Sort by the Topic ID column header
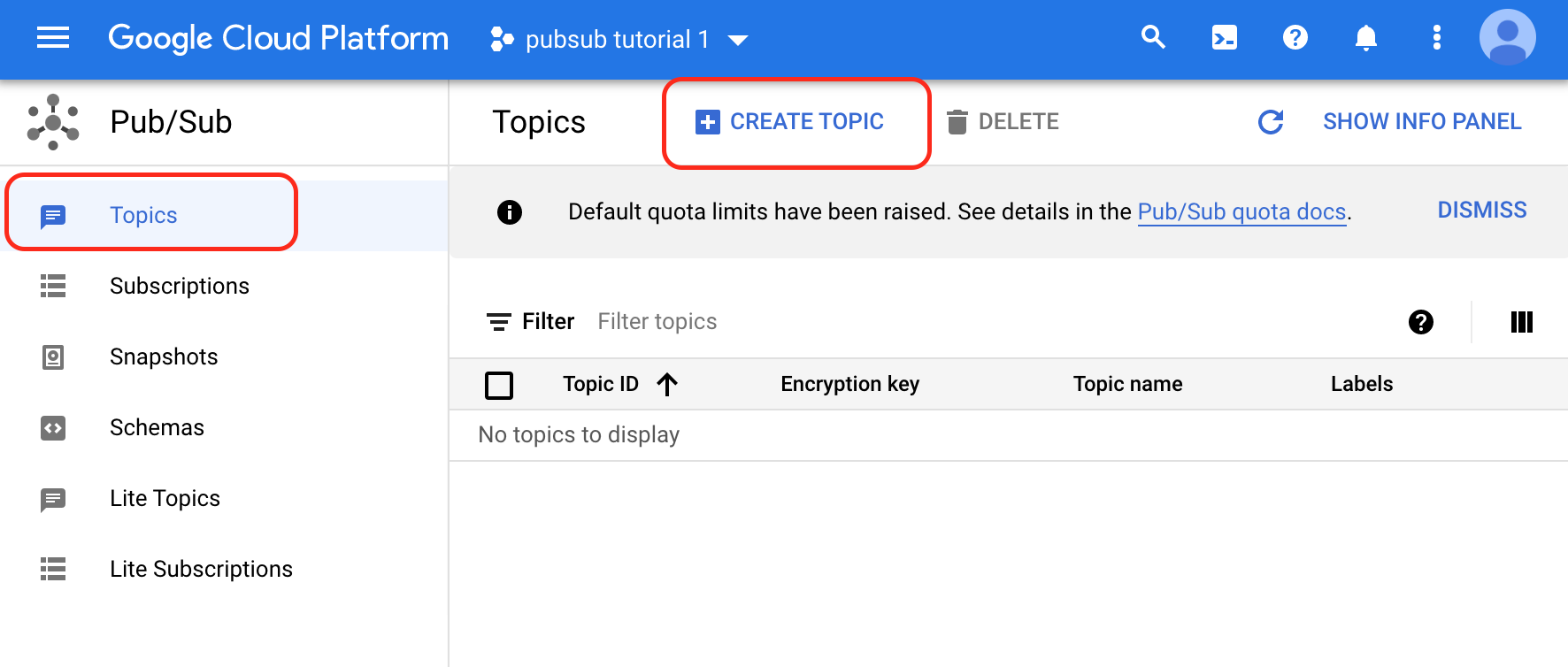The width and height of the screenshot is (1568, 667). coord(601,384)
